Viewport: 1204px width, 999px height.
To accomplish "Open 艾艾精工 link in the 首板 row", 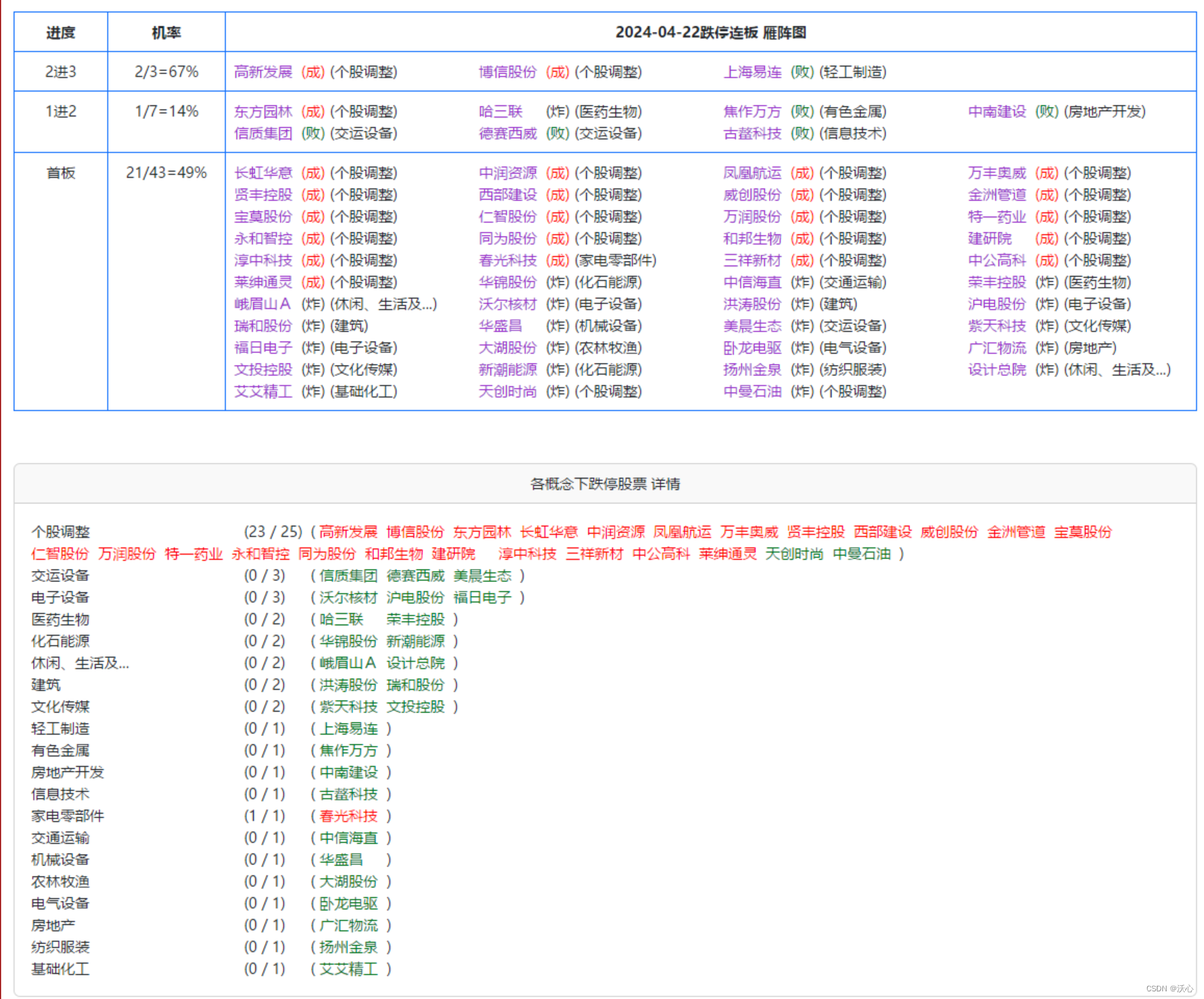I will tap(263, 392).
